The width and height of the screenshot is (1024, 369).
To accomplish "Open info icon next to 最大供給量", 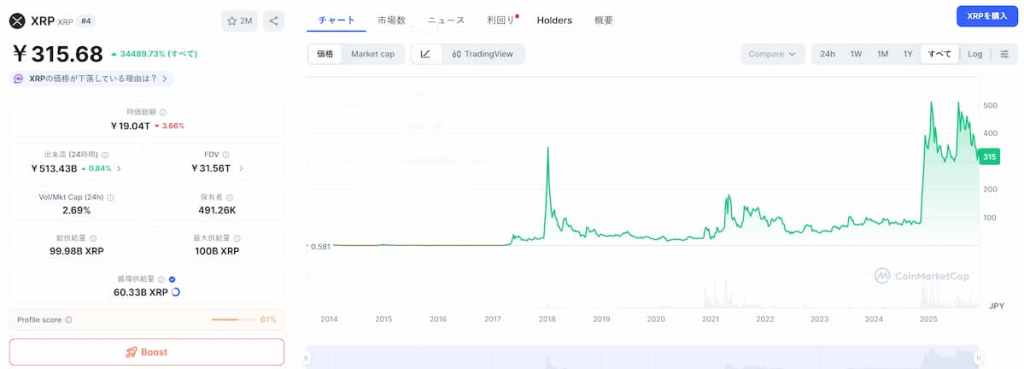I will coord(237,238).
